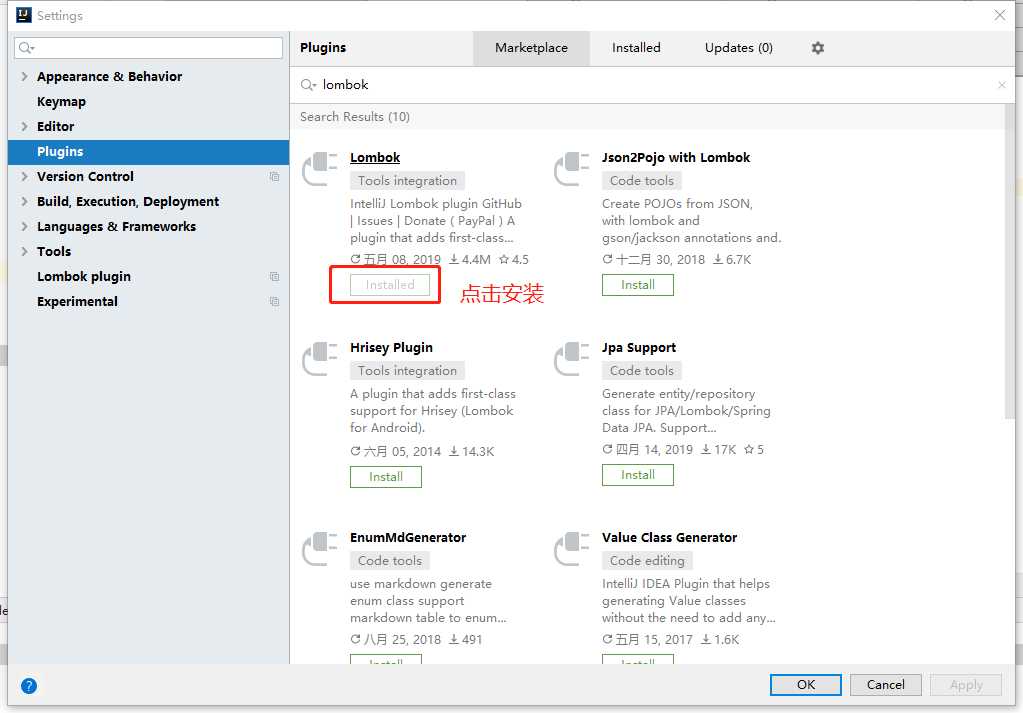
Task: Cancel the Settings dialog
Action: [885, 685]
